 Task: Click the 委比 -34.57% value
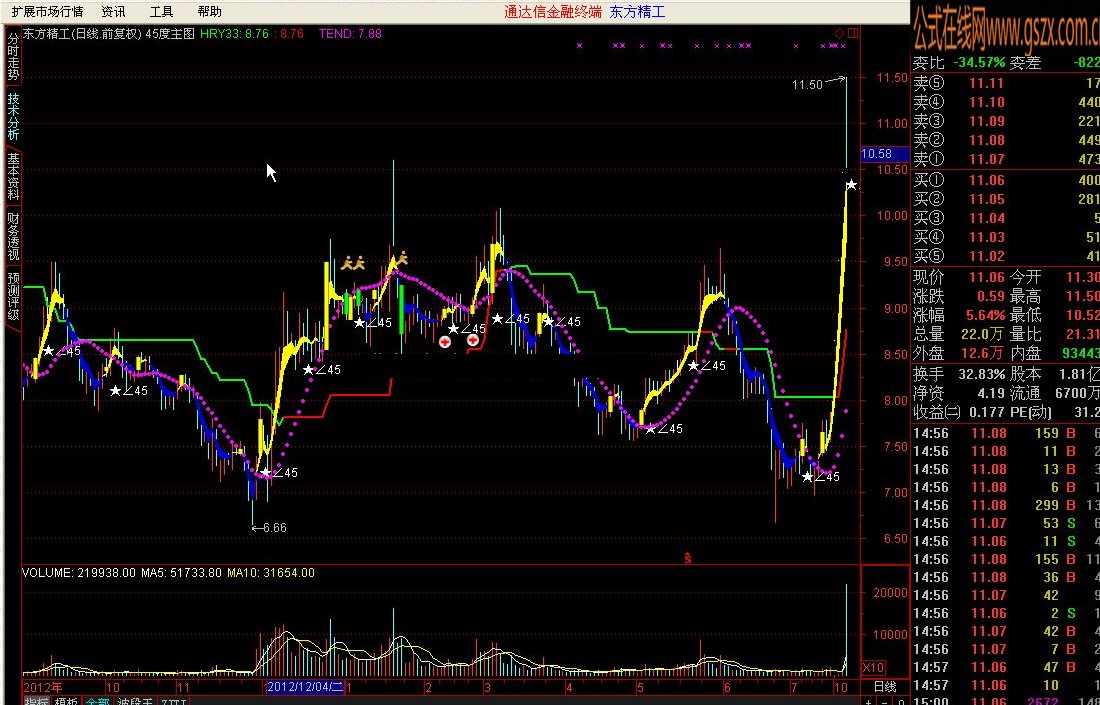pos(979,62)
